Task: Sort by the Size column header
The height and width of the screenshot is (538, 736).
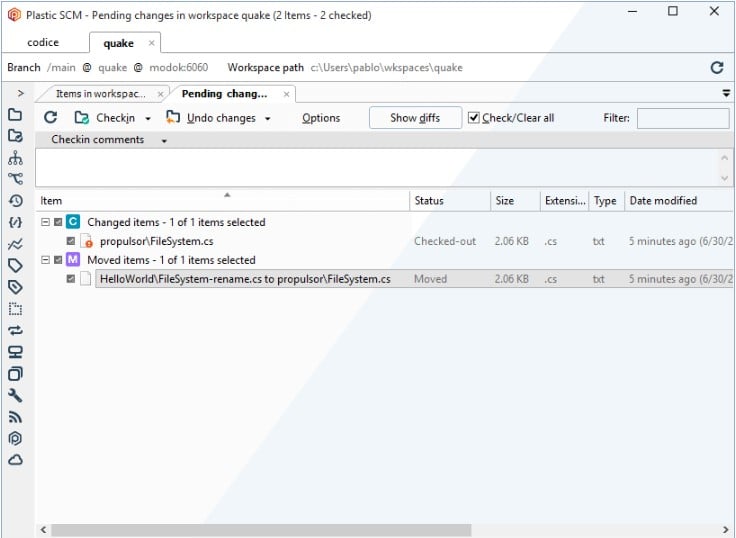Action: coord(515,201)
